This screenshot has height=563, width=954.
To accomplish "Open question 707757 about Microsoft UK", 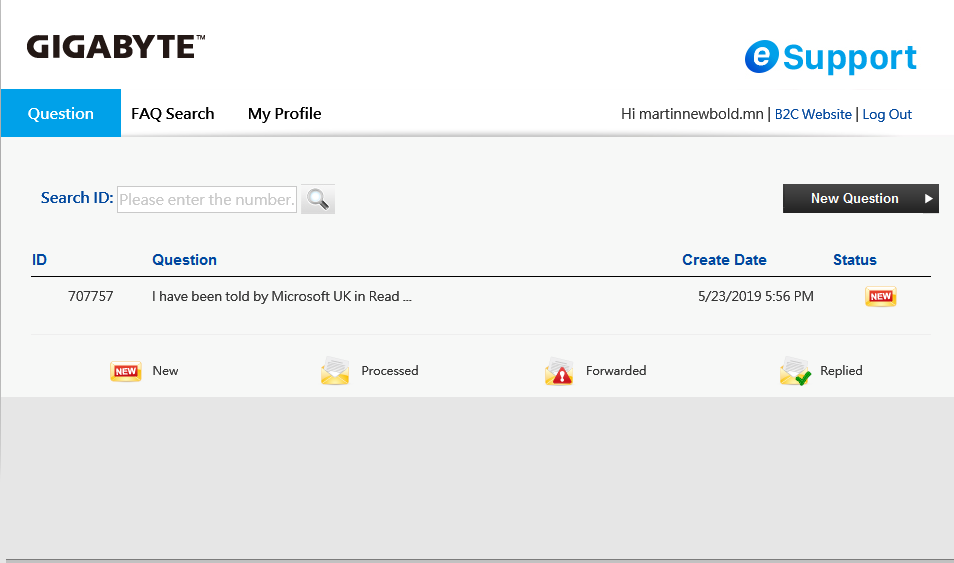I will click(x=282, y=296).
